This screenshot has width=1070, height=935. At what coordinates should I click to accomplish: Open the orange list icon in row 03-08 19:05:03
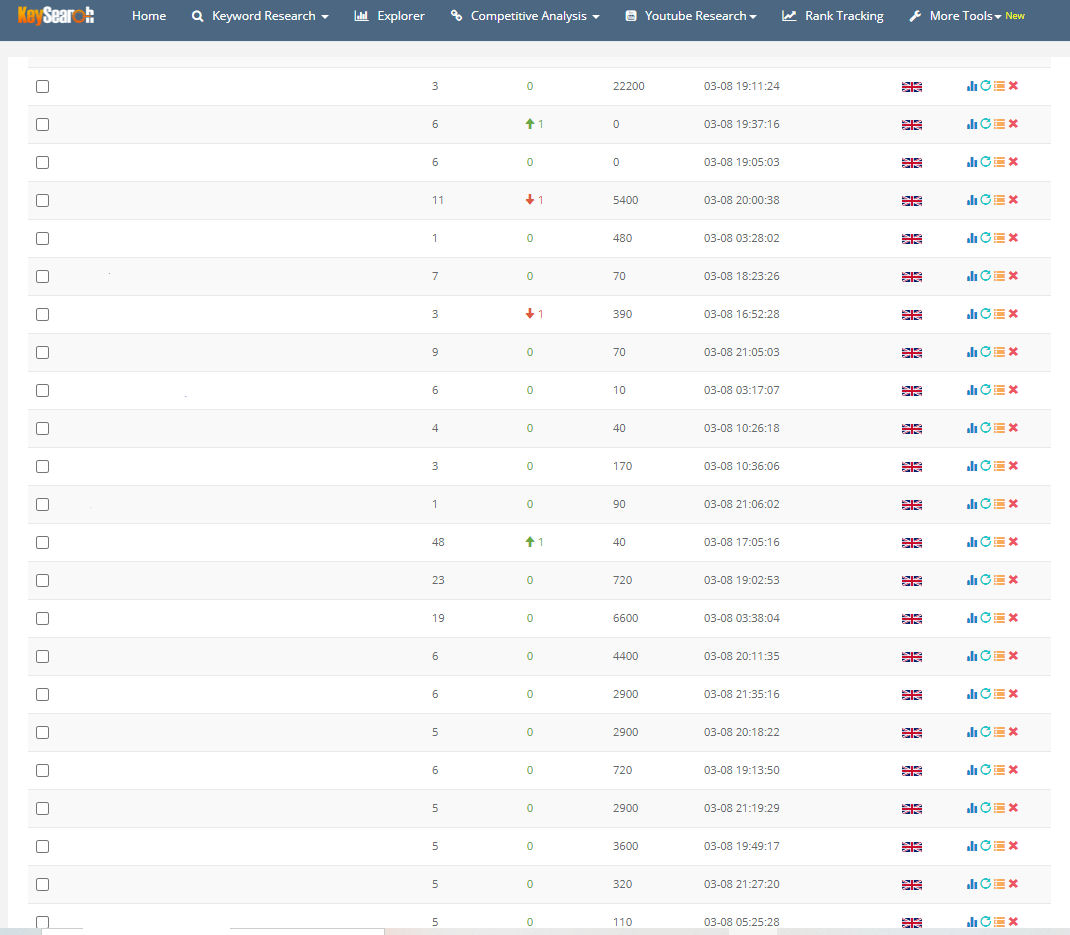[x=999, y=162]
